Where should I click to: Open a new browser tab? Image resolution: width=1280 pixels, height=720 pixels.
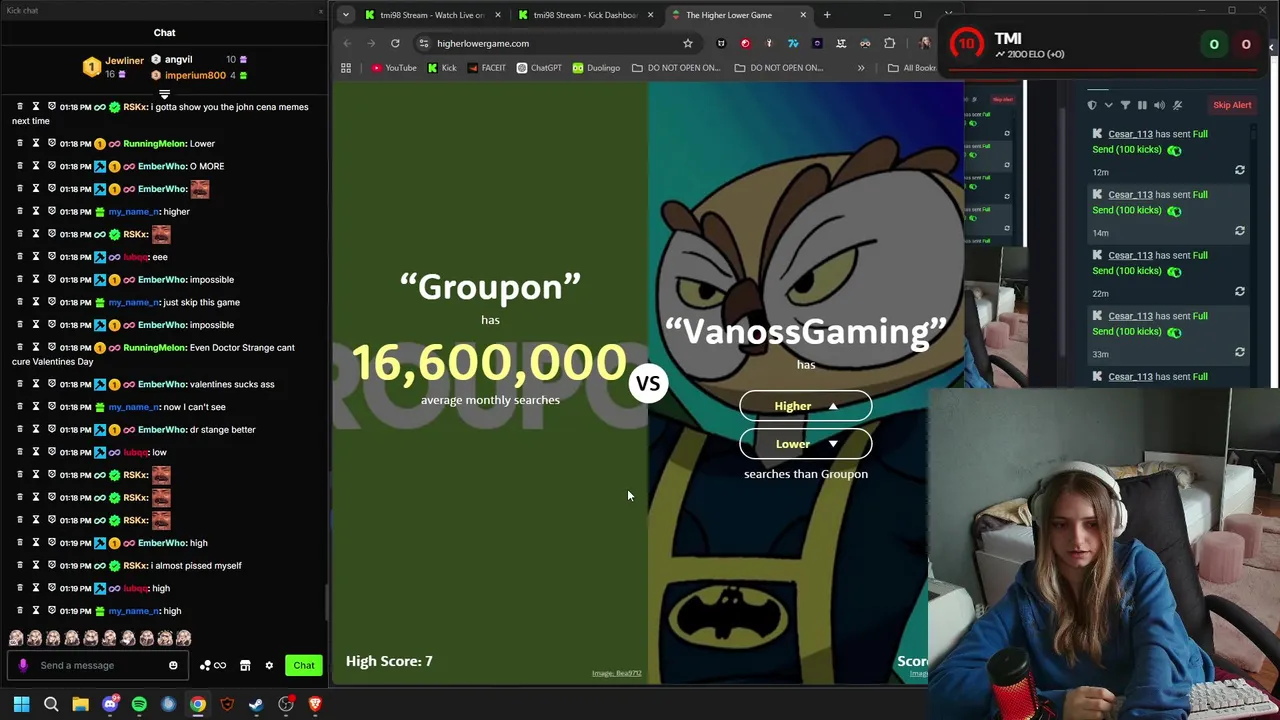pos(827,15)
